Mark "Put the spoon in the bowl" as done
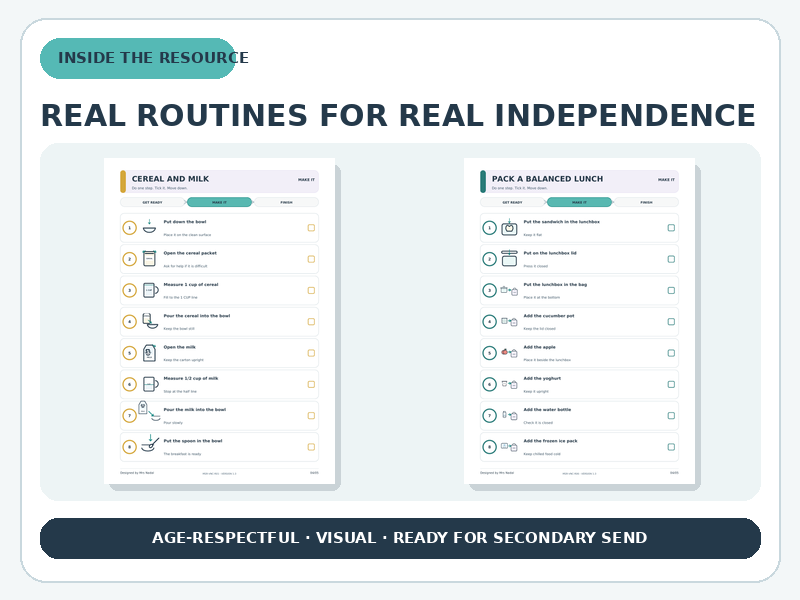This screenshot has height=600, width=800. tap(311, 447)
